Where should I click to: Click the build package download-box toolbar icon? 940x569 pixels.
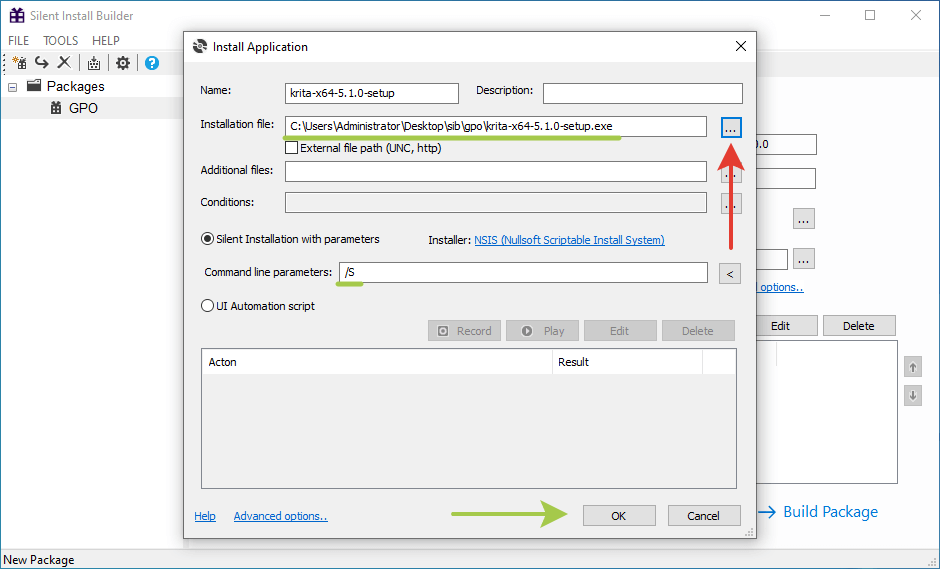(94, 63)
